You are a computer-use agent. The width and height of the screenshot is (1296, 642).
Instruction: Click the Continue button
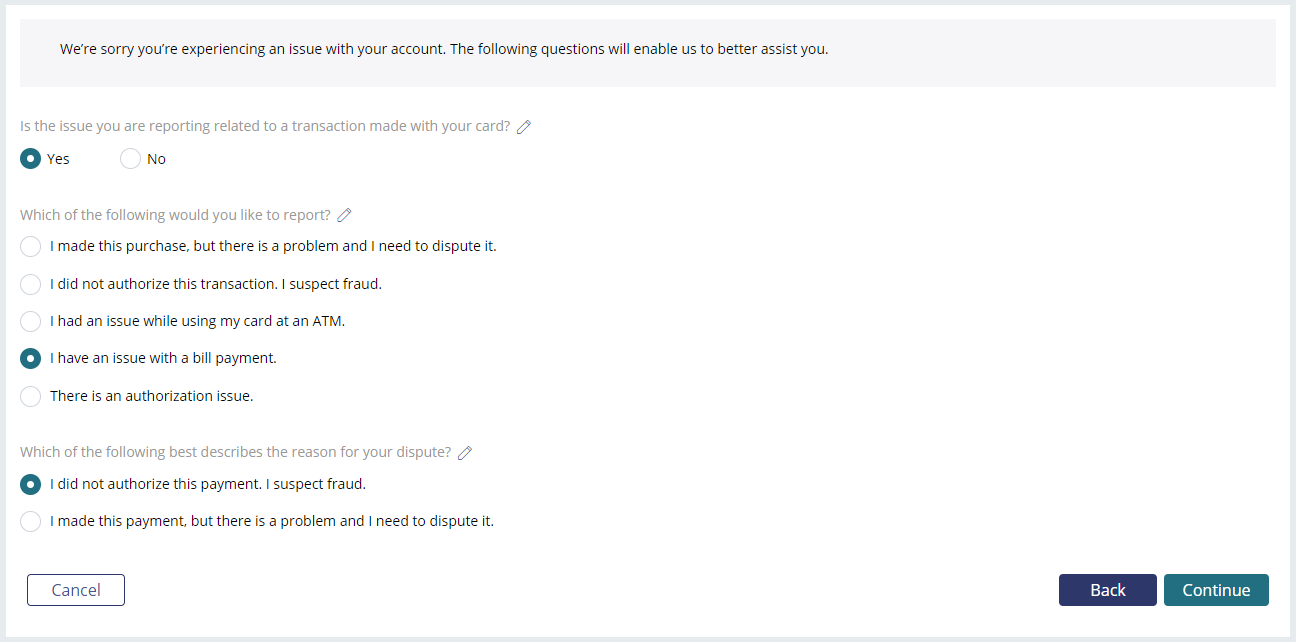(1216, 590)
